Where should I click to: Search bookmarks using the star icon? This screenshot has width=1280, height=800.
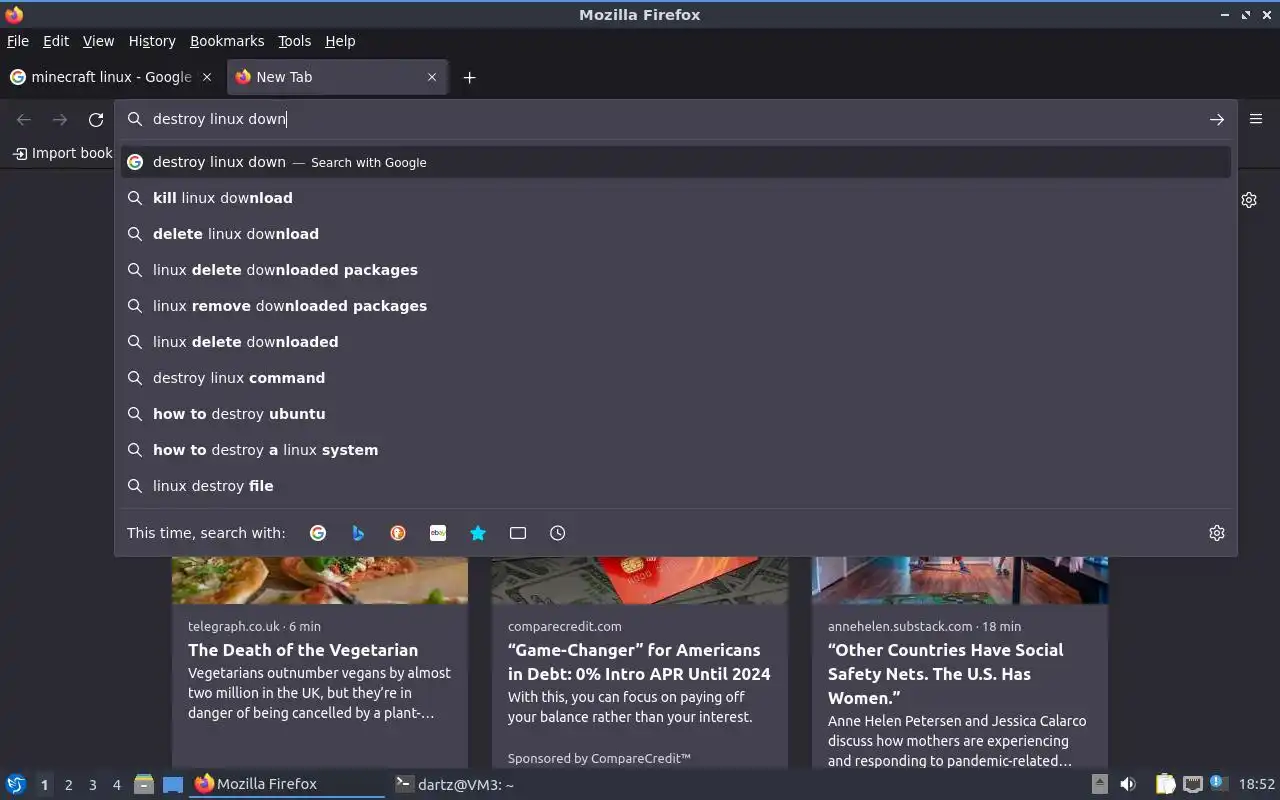tap(478, 533)
